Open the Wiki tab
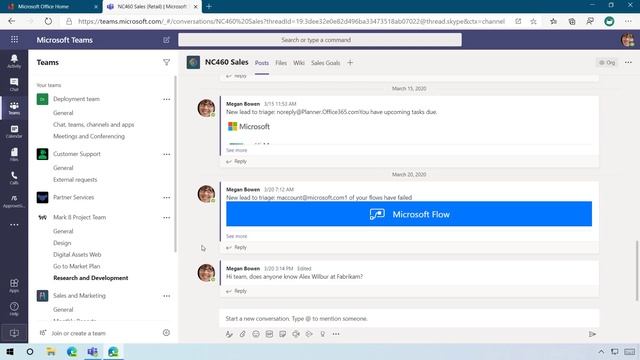The image size is (640, 360). (299, 63)
